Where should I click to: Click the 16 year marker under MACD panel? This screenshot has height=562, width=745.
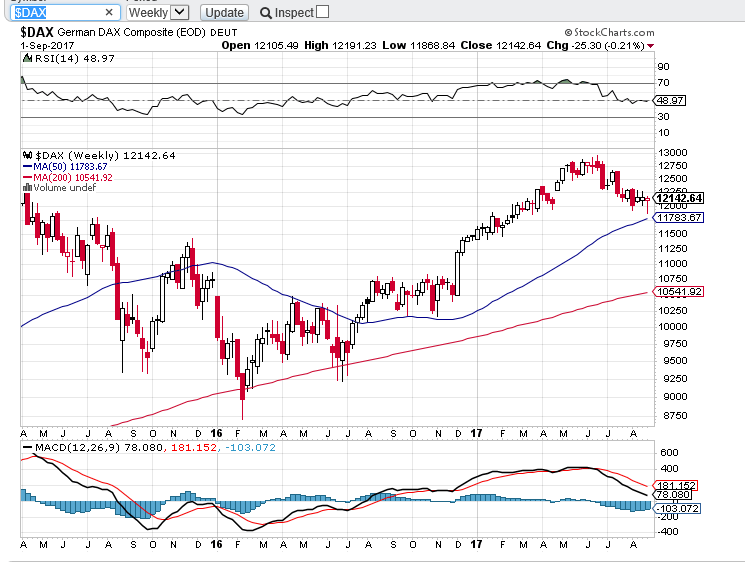pos(216,544)
